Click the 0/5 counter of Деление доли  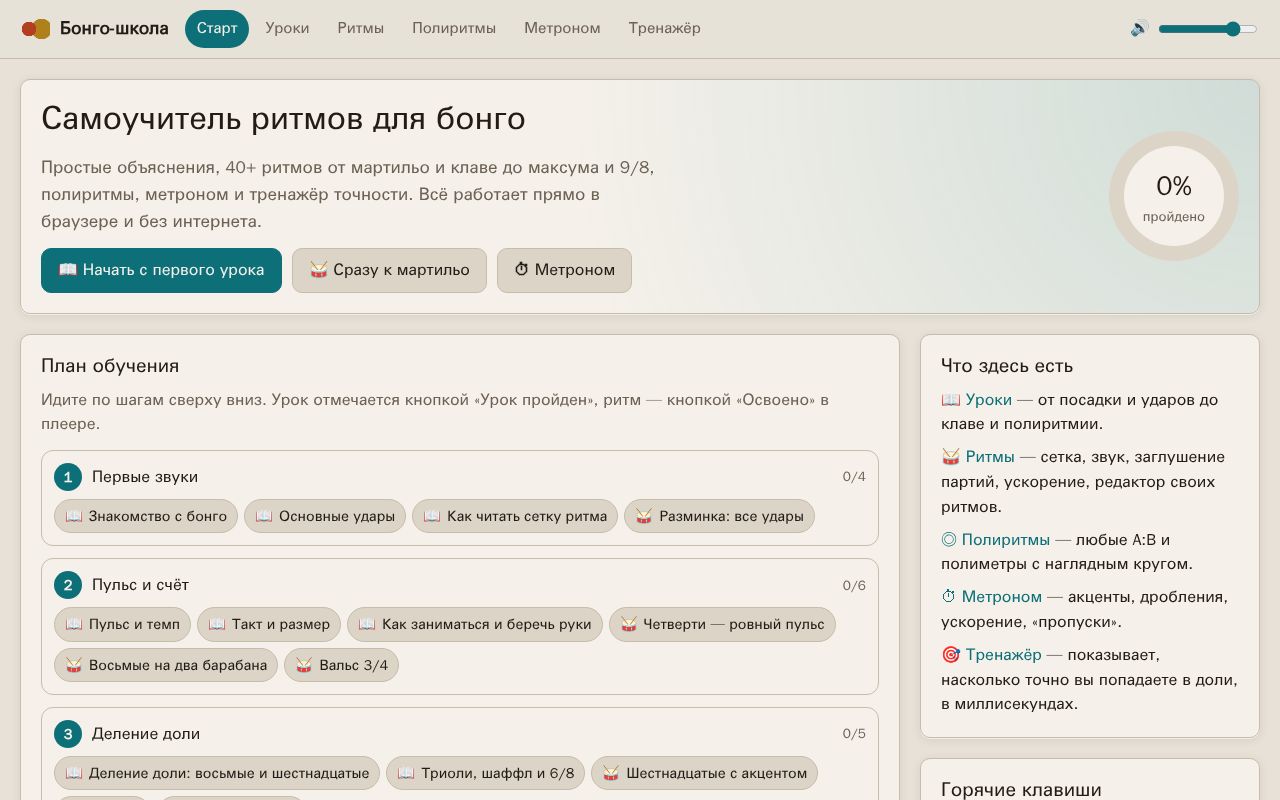click(854, 734)
